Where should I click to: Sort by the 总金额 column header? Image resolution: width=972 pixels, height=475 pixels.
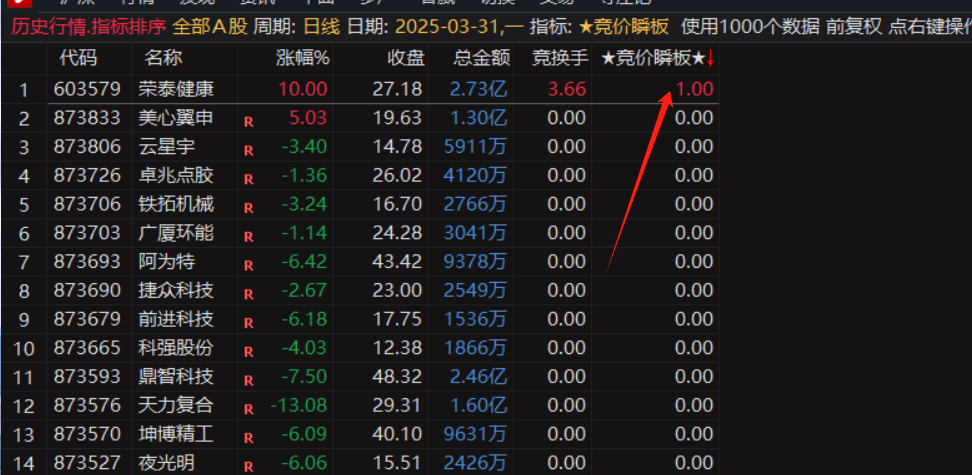click(482, 59)
